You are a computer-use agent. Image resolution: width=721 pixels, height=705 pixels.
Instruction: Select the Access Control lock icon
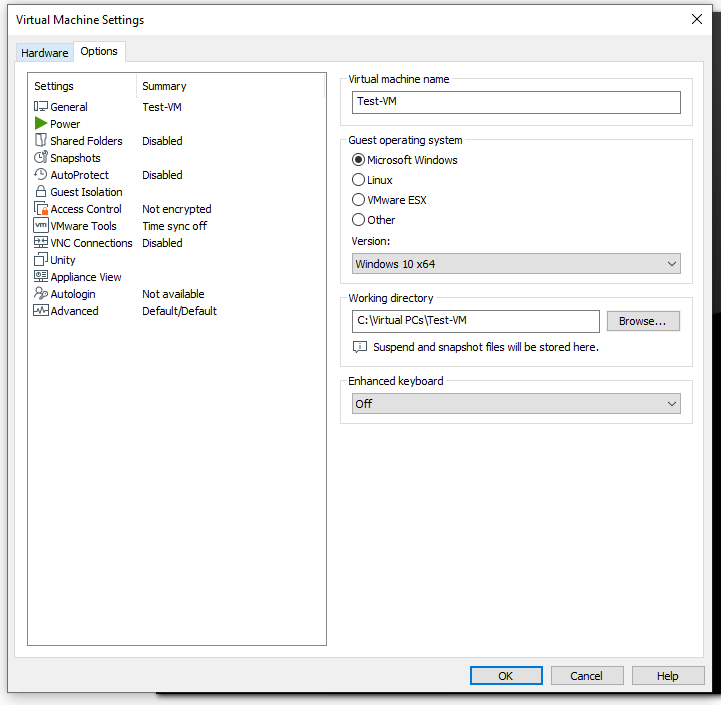[41, 208]
